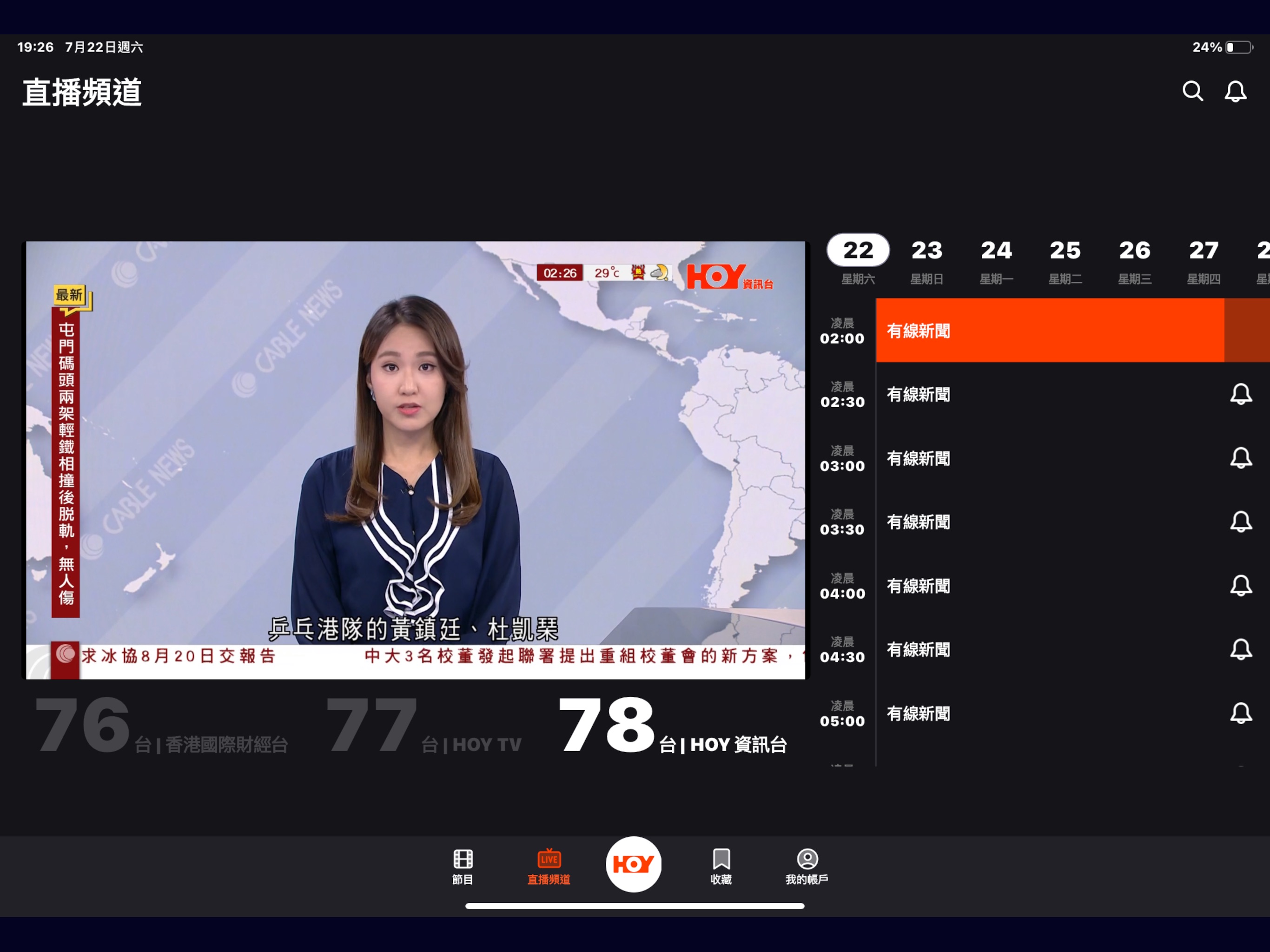Open 我的帳戶 account tab
The image size is (1270, 952).
coord(807,866)
